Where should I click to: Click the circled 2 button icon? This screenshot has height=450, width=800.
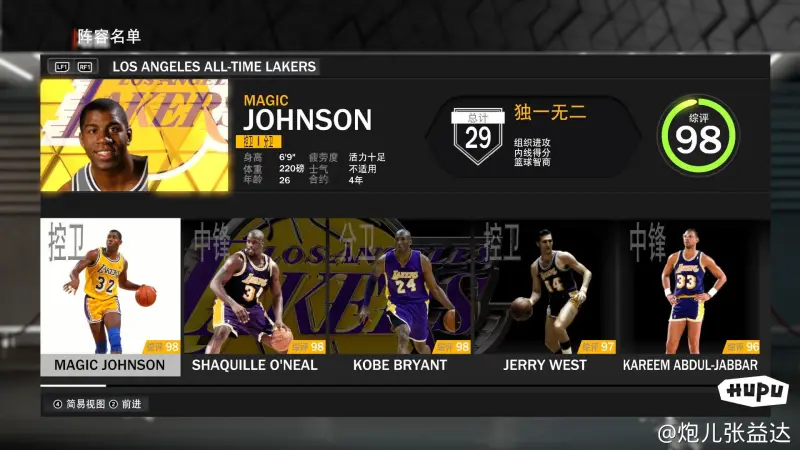coord(113,404)
